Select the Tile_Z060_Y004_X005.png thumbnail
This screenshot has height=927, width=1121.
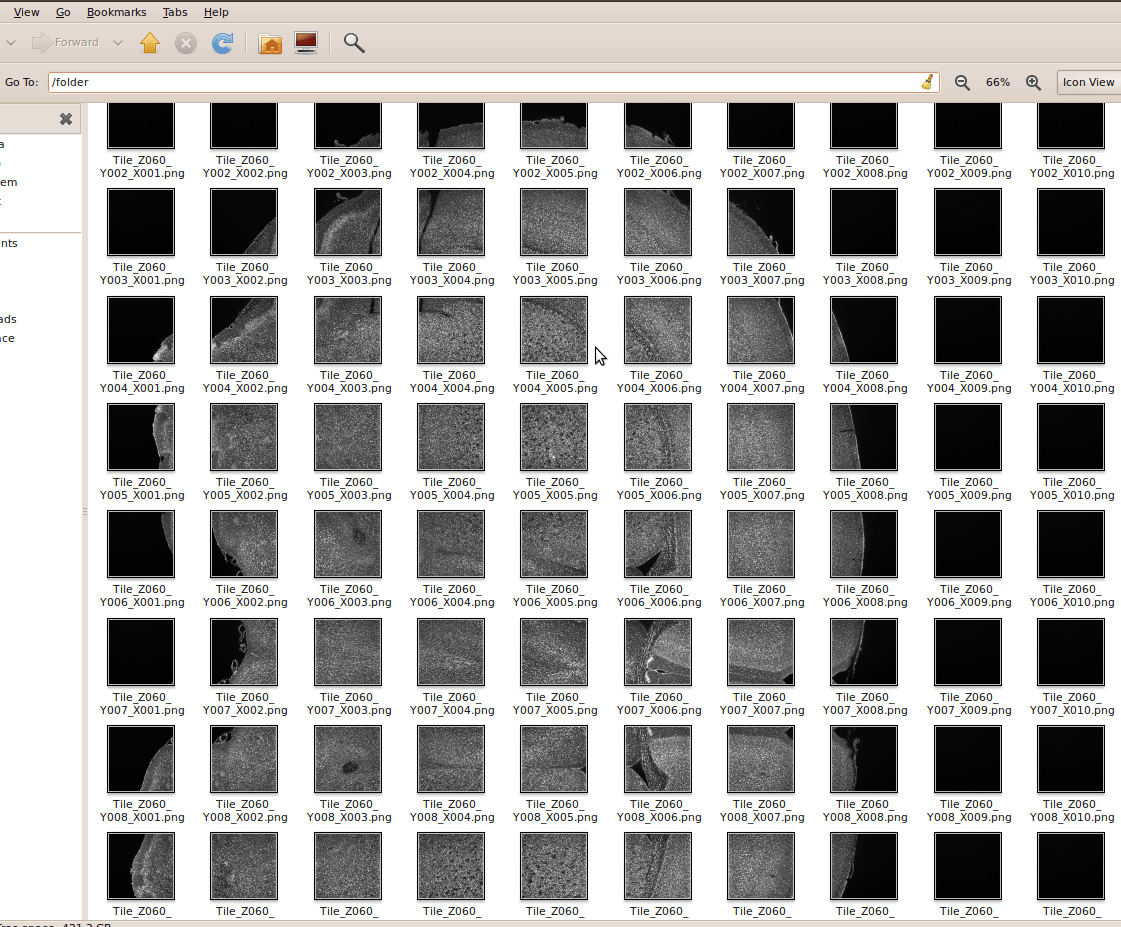553,330
